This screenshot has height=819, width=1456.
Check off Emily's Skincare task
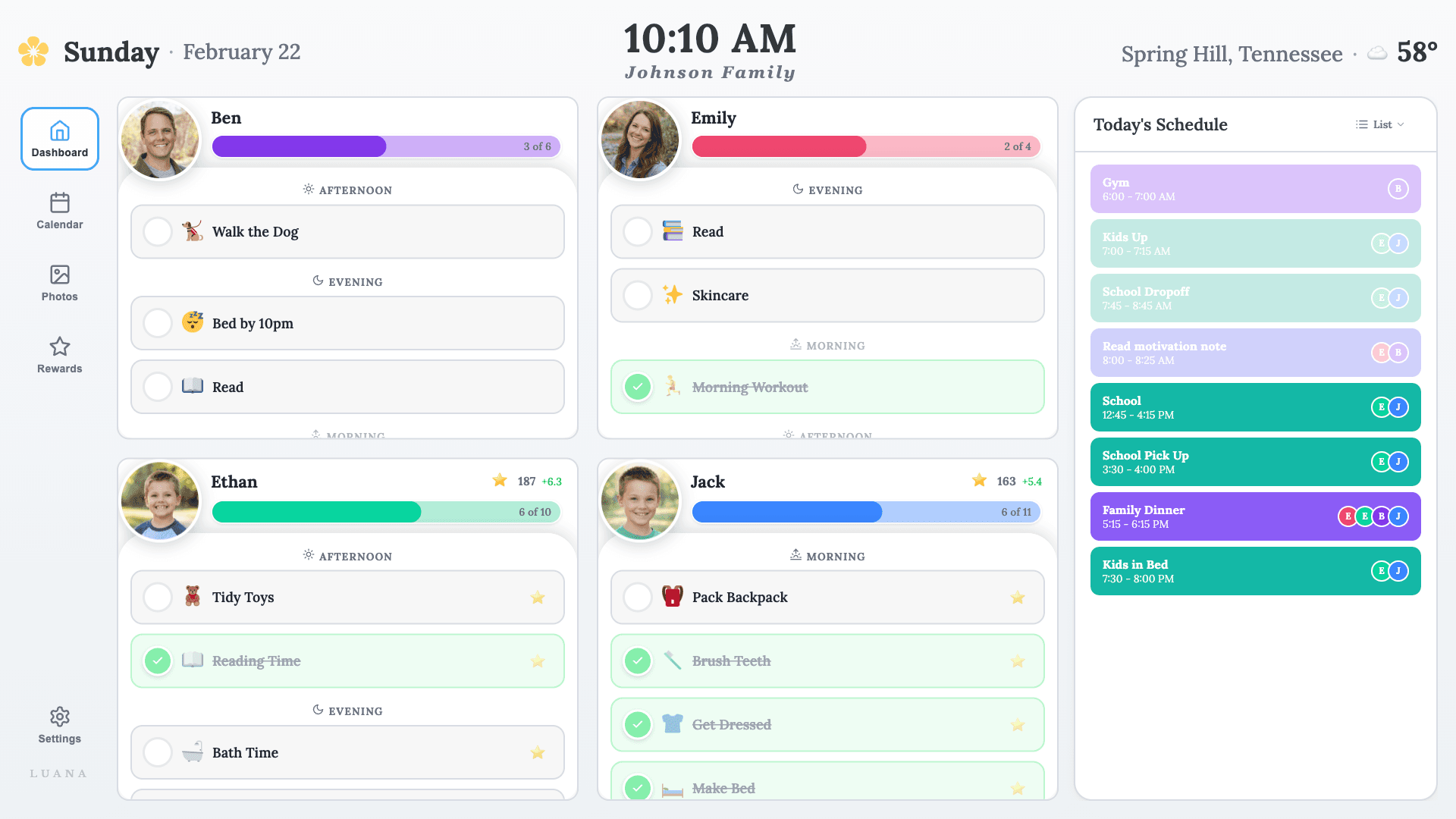pyautogui.click(x=638, y=296)
